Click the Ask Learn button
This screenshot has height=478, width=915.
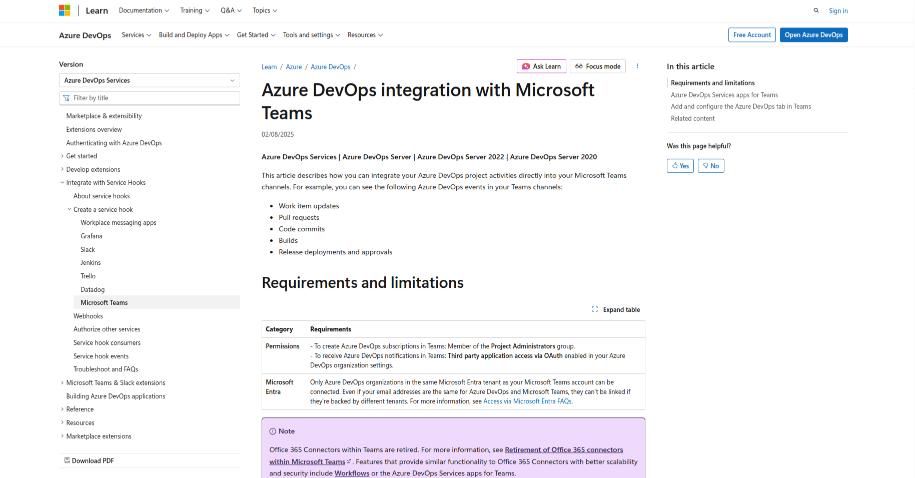[541, 66]
